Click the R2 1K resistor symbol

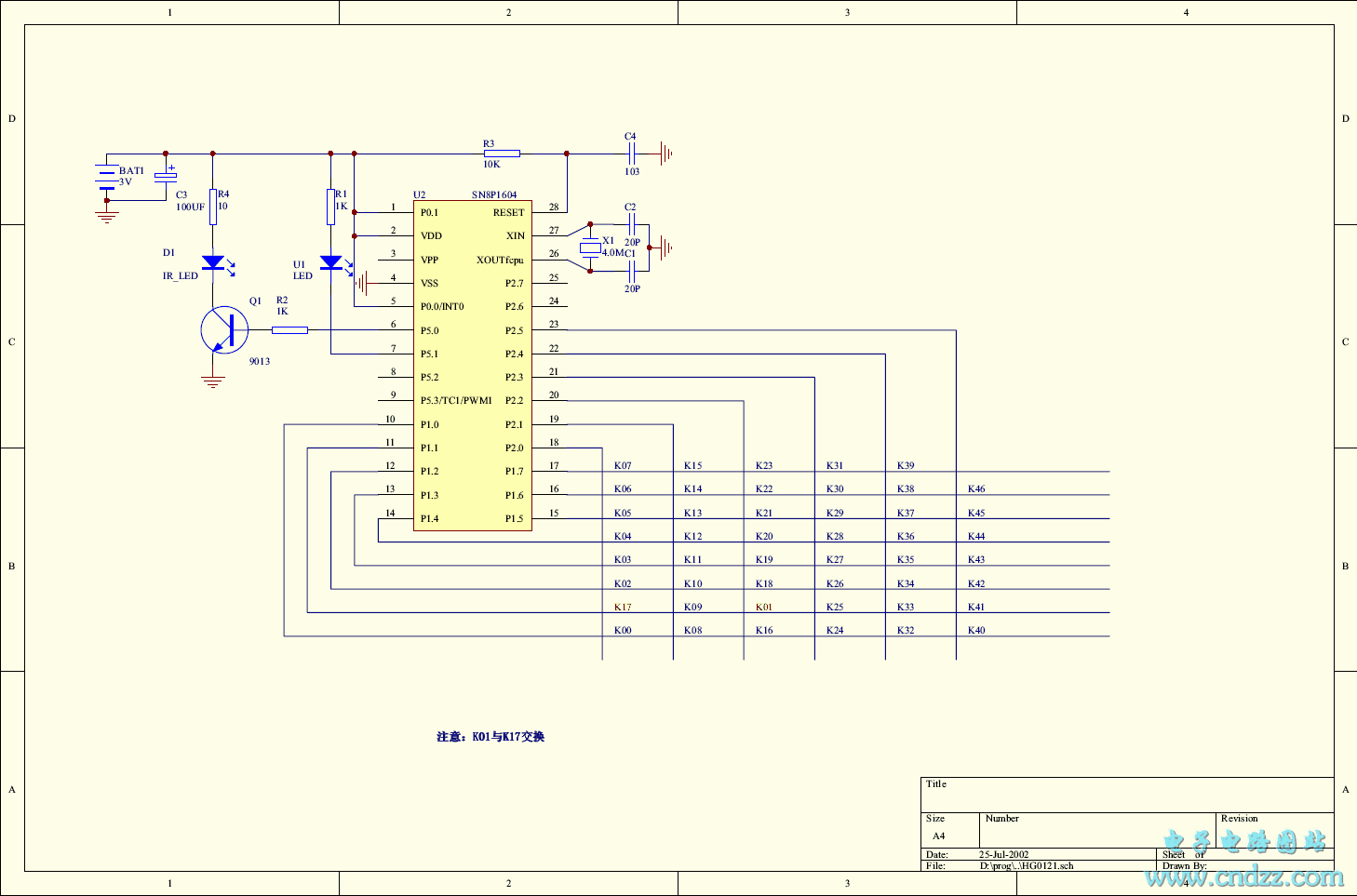(x=289, y=329)
